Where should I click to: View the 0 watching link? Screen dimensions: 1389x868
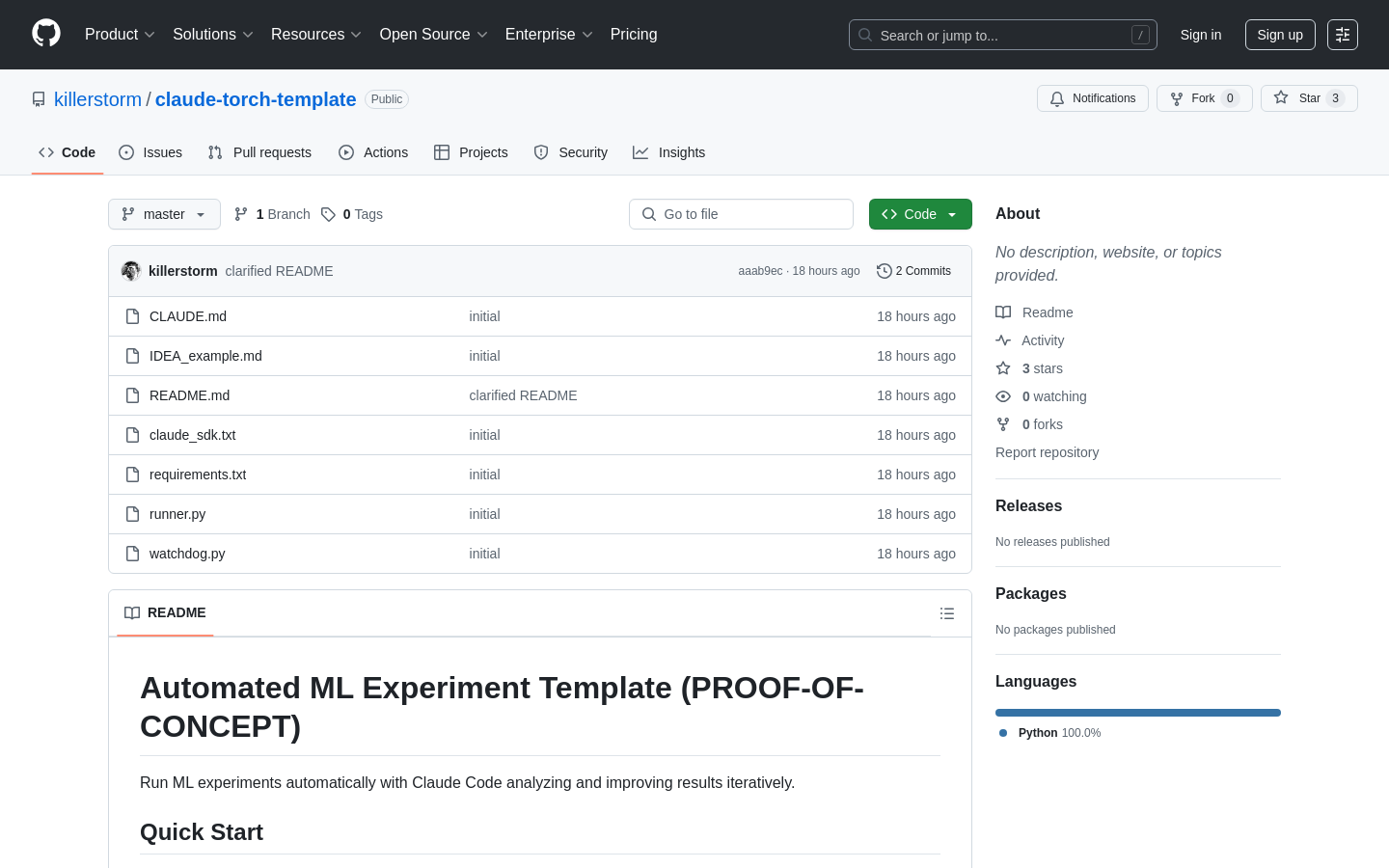pyautogui.click(x=1041, y=396)
